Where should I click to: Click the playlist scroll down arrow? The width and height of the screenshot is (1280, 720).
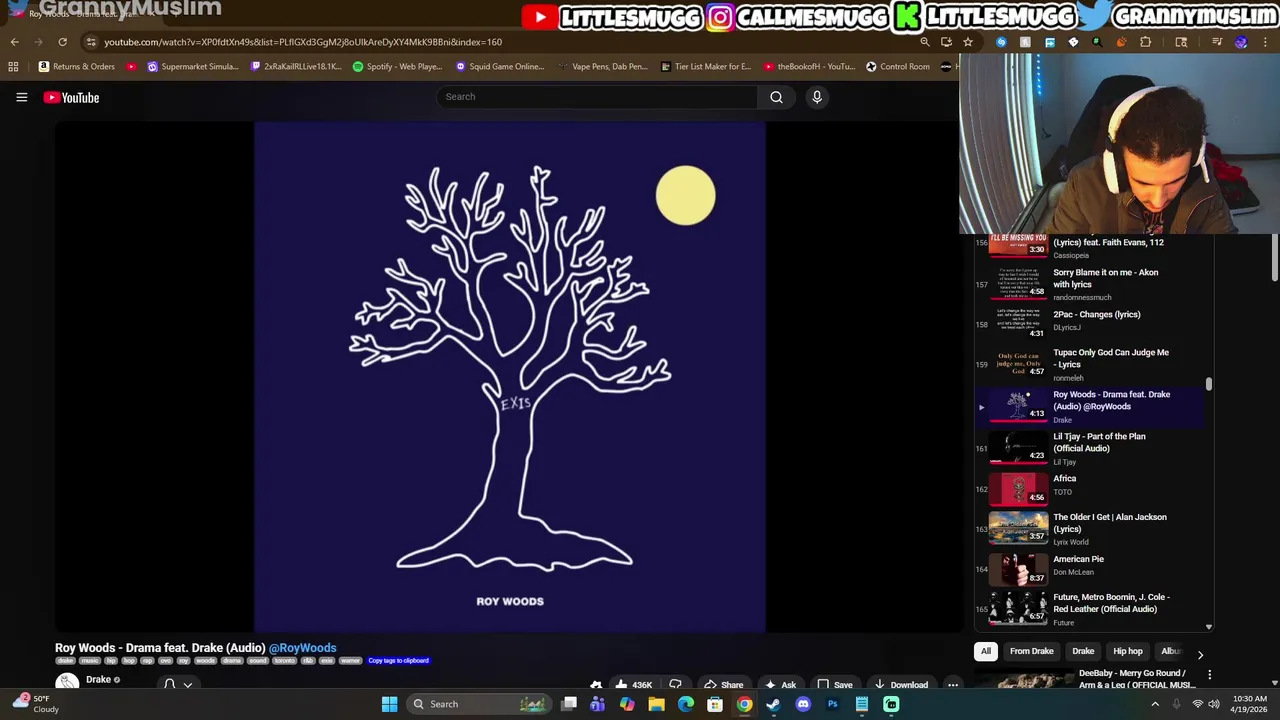pyautogui.click(x=1208, y=627)
